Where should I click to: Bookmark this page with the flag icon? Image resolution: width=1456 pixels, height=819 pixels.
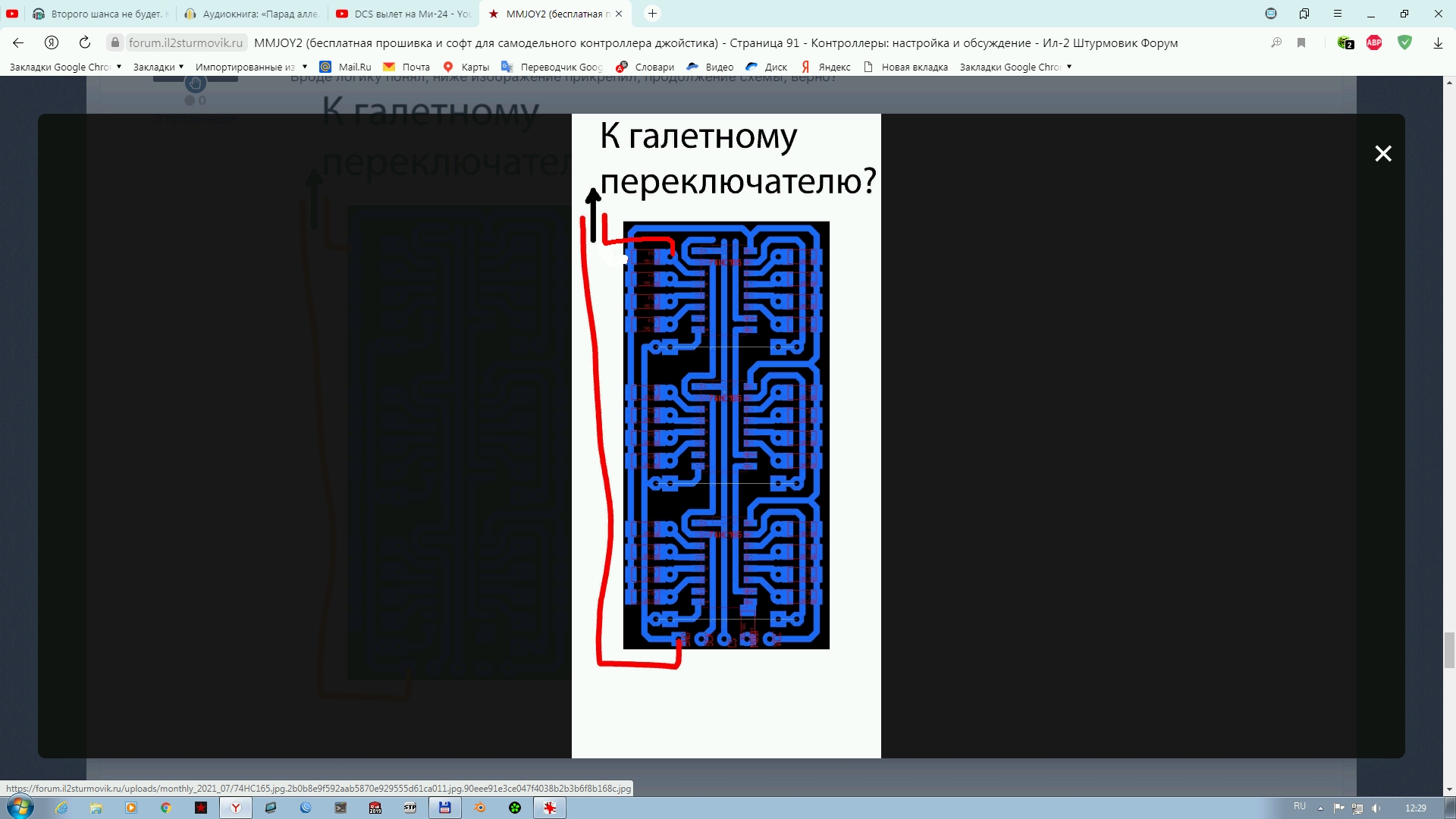click(x=1301, y=43)
